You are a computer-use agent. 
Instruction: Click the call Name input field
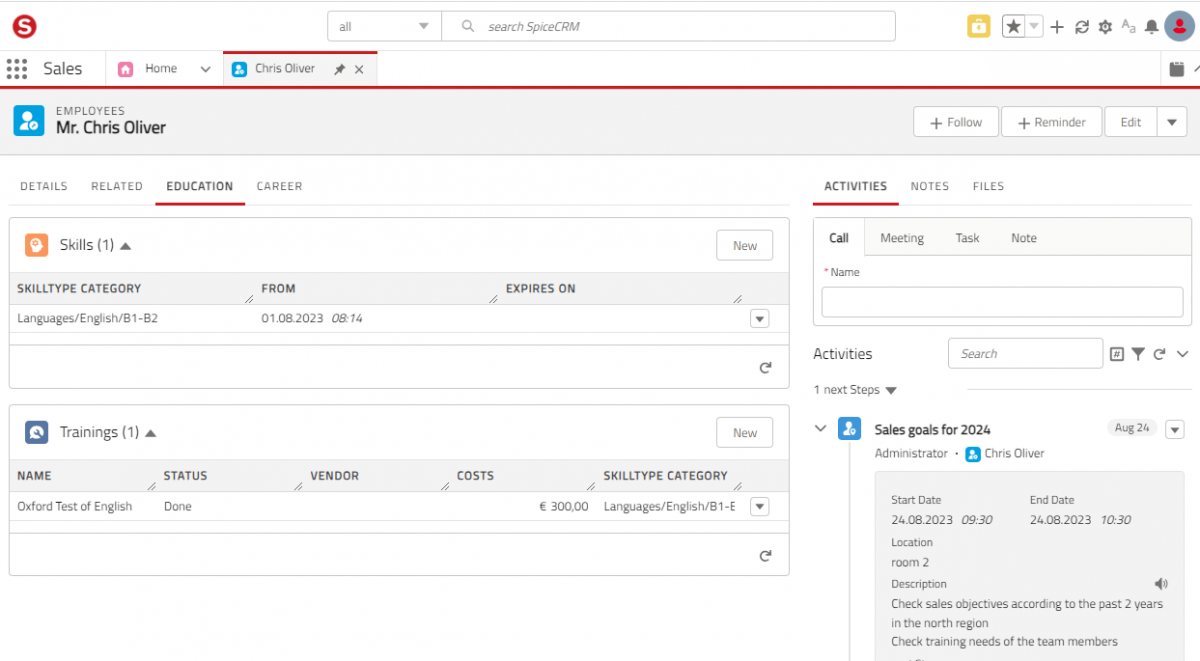pos(1002,302)
